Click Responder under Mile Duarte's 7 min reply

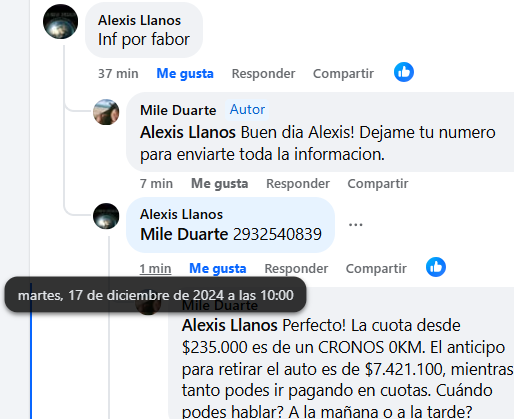point(298,183)
